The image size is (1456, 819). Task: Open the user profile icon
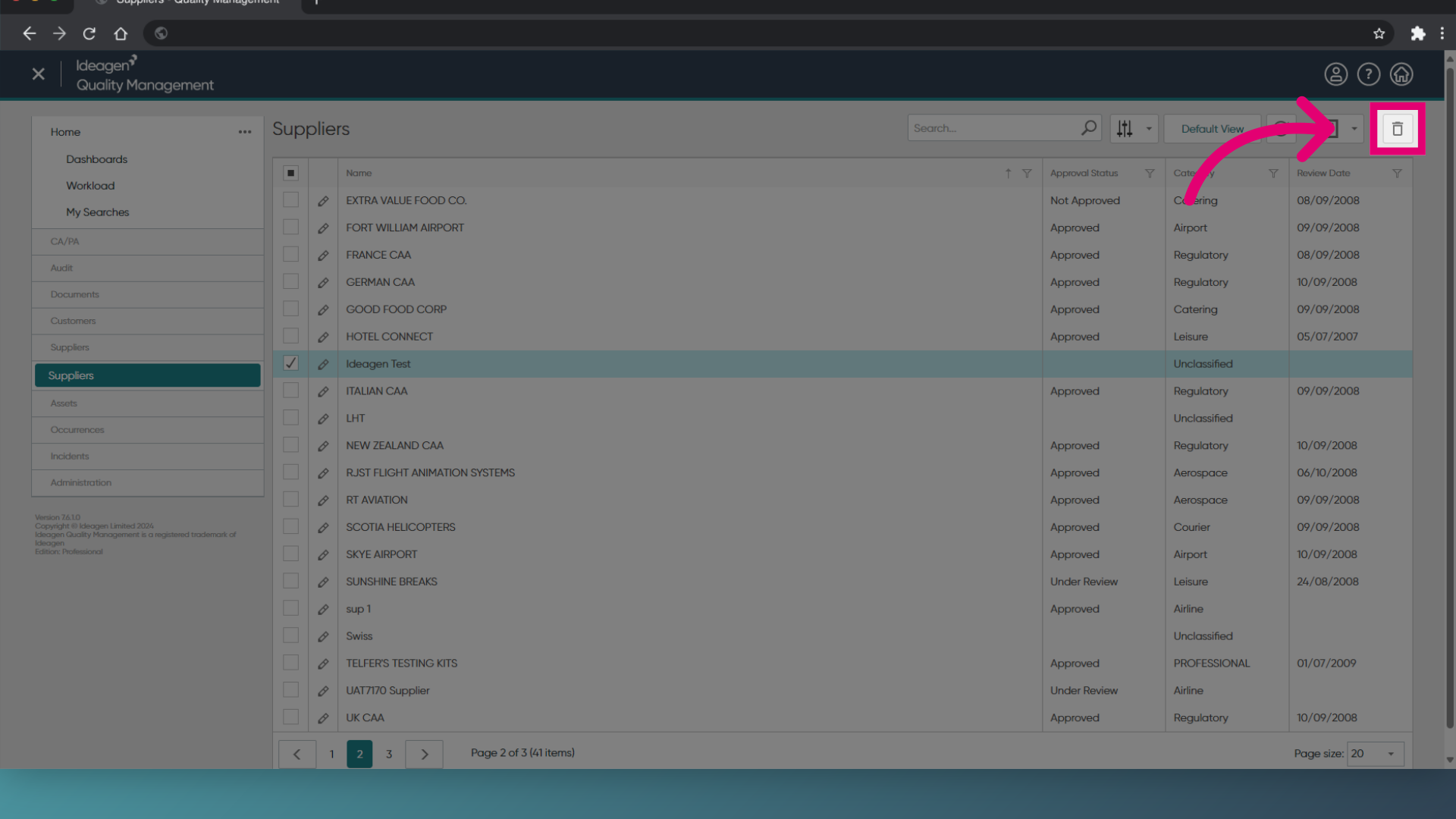[1335, 74]
